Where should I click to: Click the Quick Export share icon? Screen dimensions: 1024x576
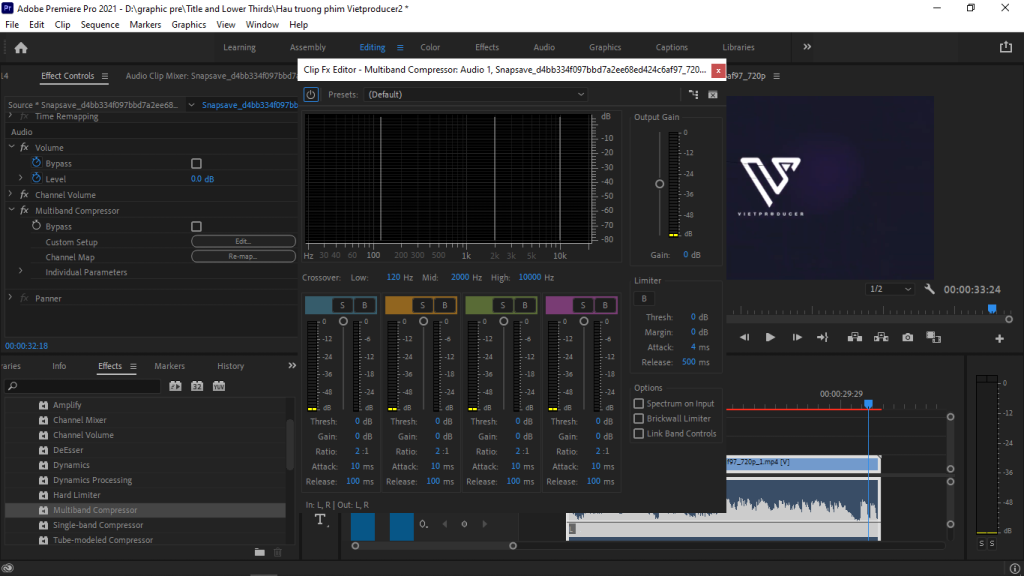pyautogui.click(x=1005, y=47)
